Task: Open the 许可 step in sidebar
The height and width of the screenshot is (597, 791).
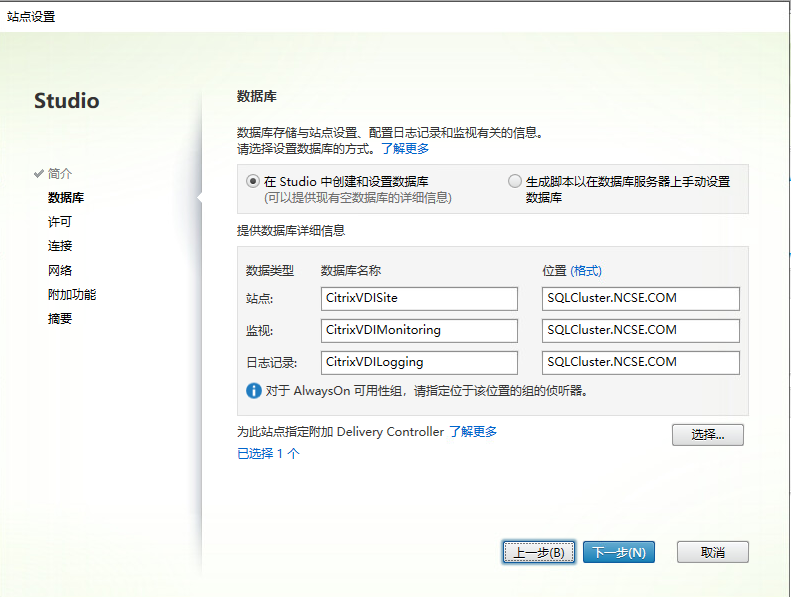Action: pos(60,222)
